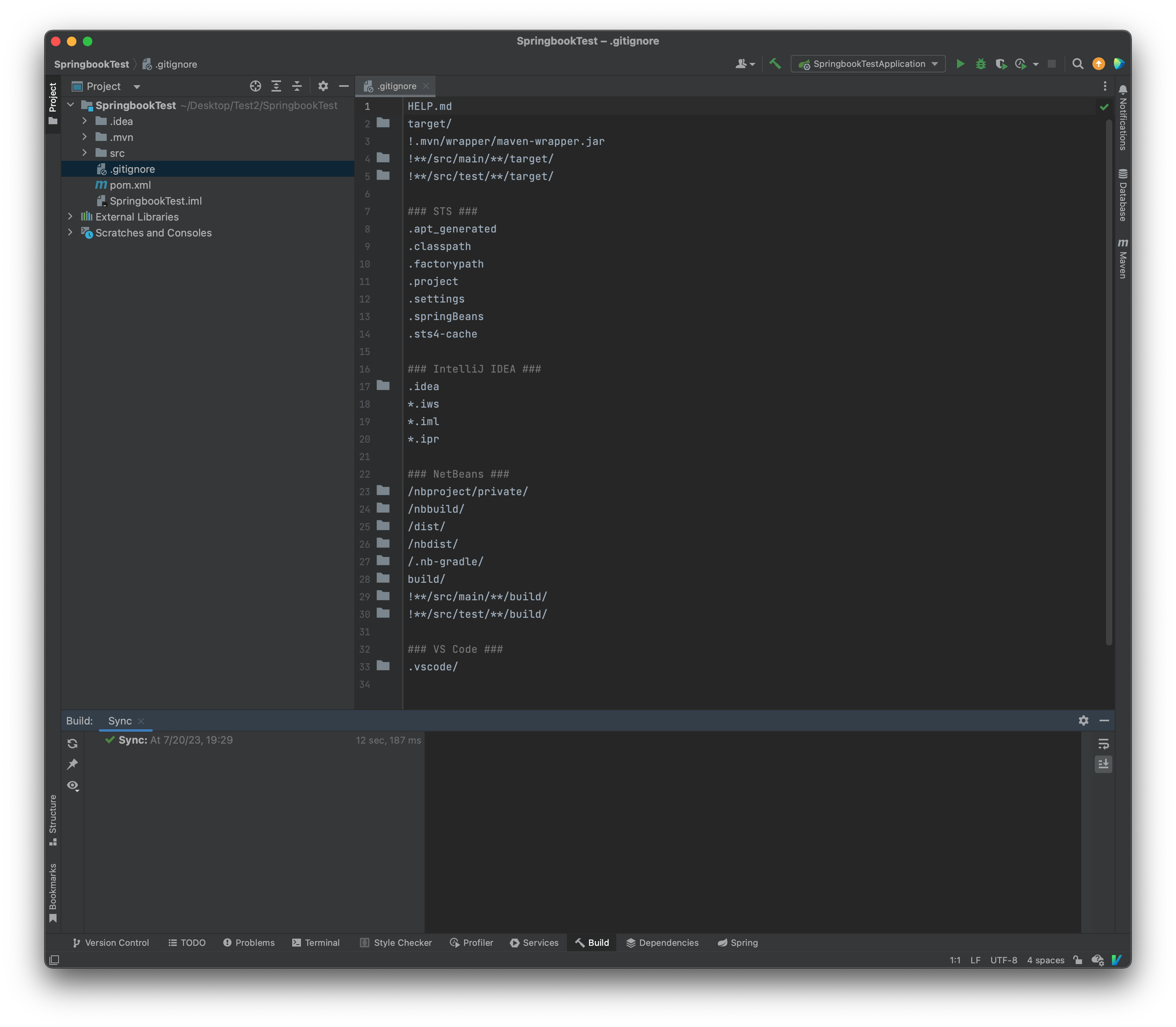Expand the src folder
1176x1027 pixels.
(85, 153)
